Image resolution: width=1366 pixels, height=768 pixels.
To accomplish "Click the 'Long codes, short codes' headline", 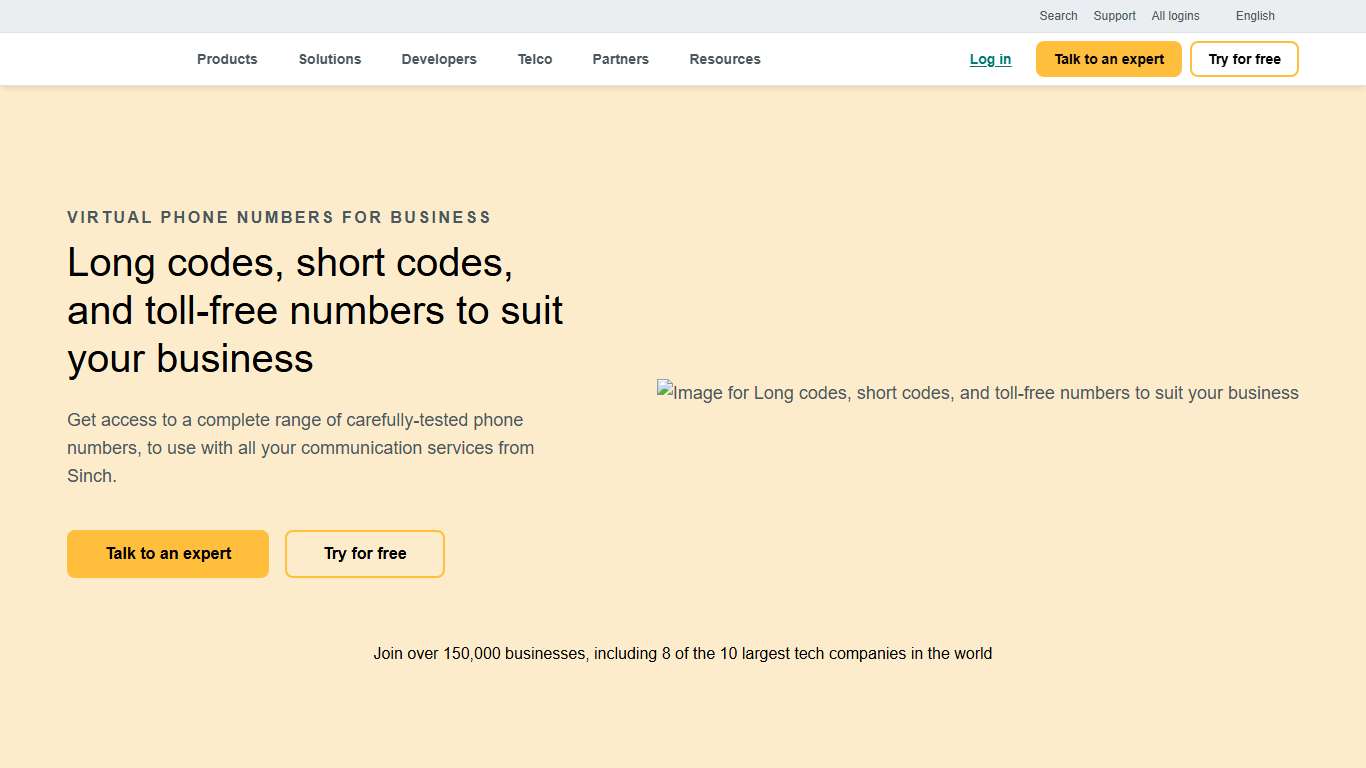I will [315, 310].
